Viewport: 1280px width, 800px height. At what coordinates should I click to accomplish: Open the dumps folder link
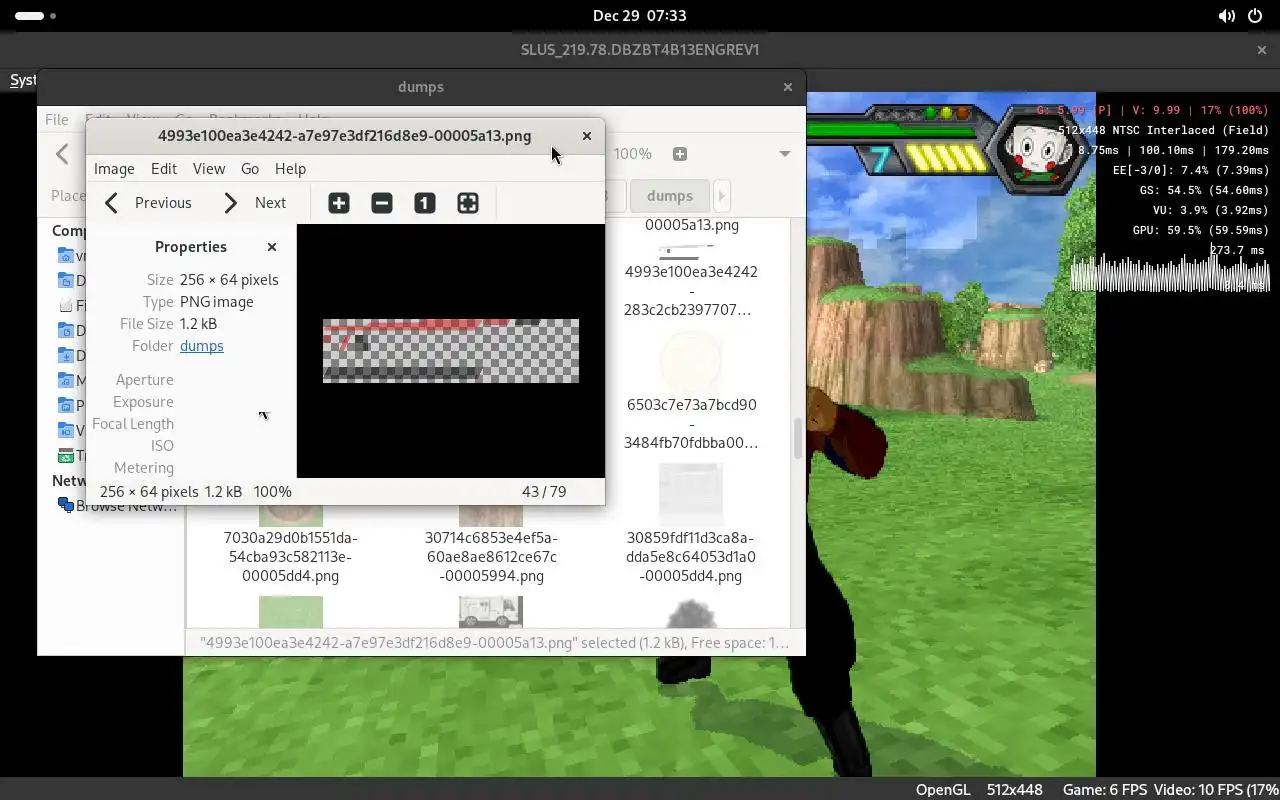pyautogui.click(x=202, y=346)
